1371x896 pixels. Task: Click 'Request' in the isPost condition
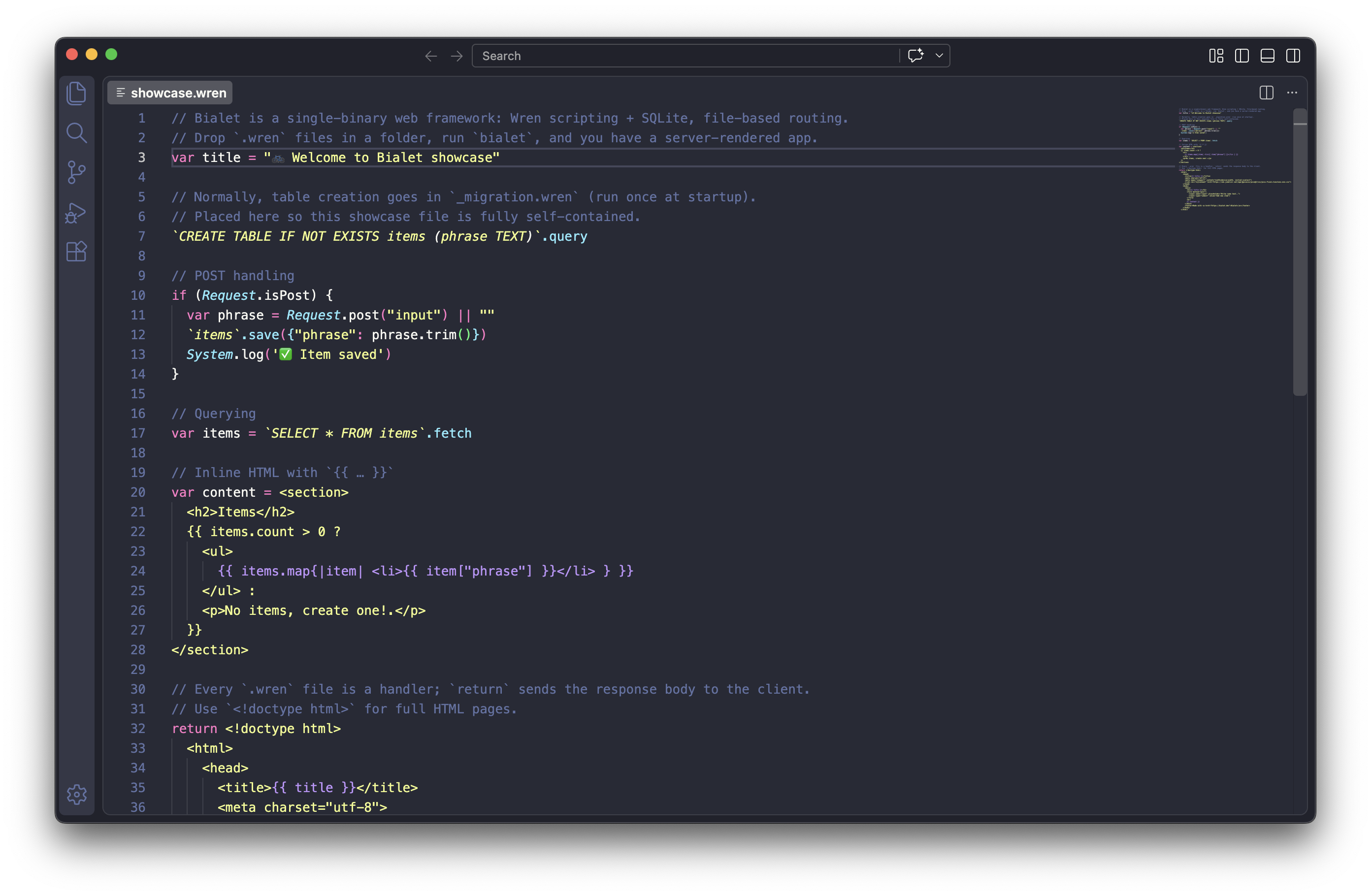point(228,295)
